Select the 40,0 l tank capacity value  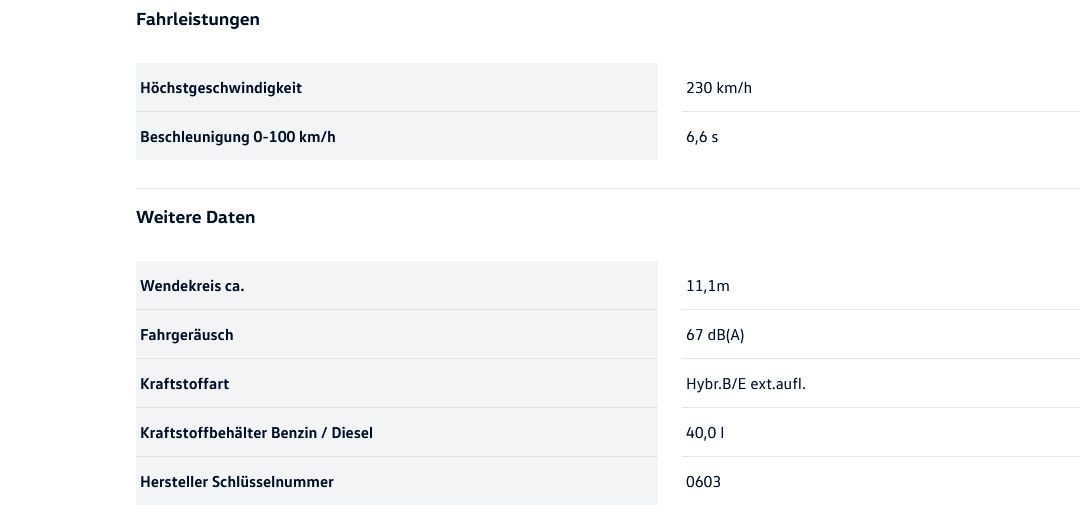click(x=705, y=433)
